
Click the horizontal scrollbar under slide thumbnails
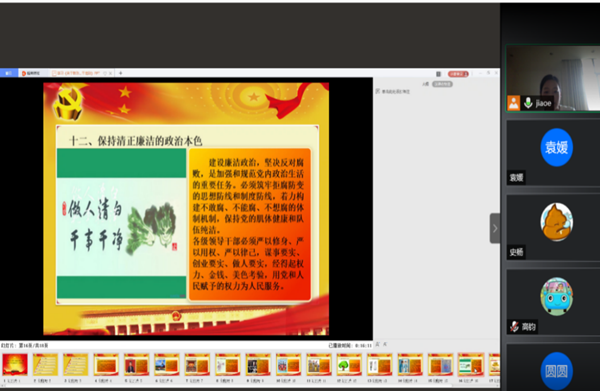coord(249,386)
